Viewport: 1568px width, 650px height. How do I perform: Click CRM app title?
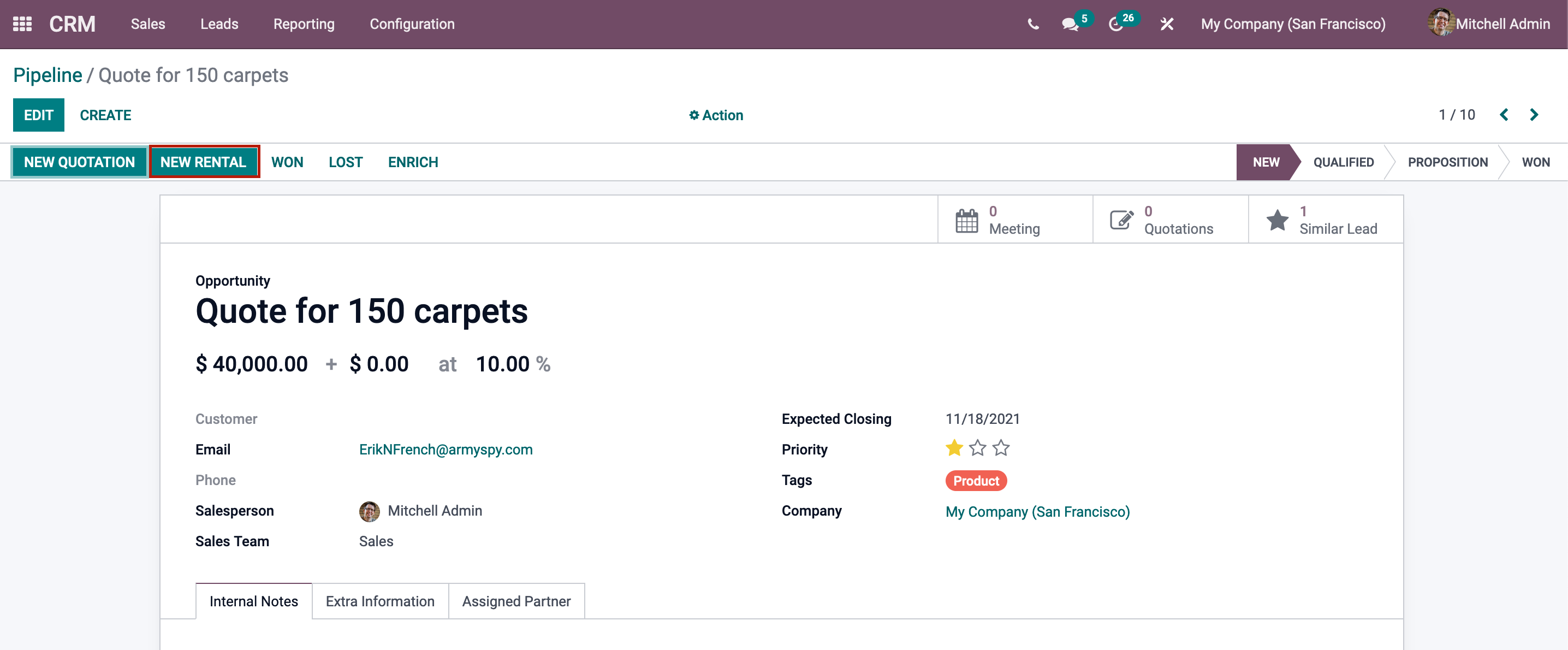coord(73,23)
